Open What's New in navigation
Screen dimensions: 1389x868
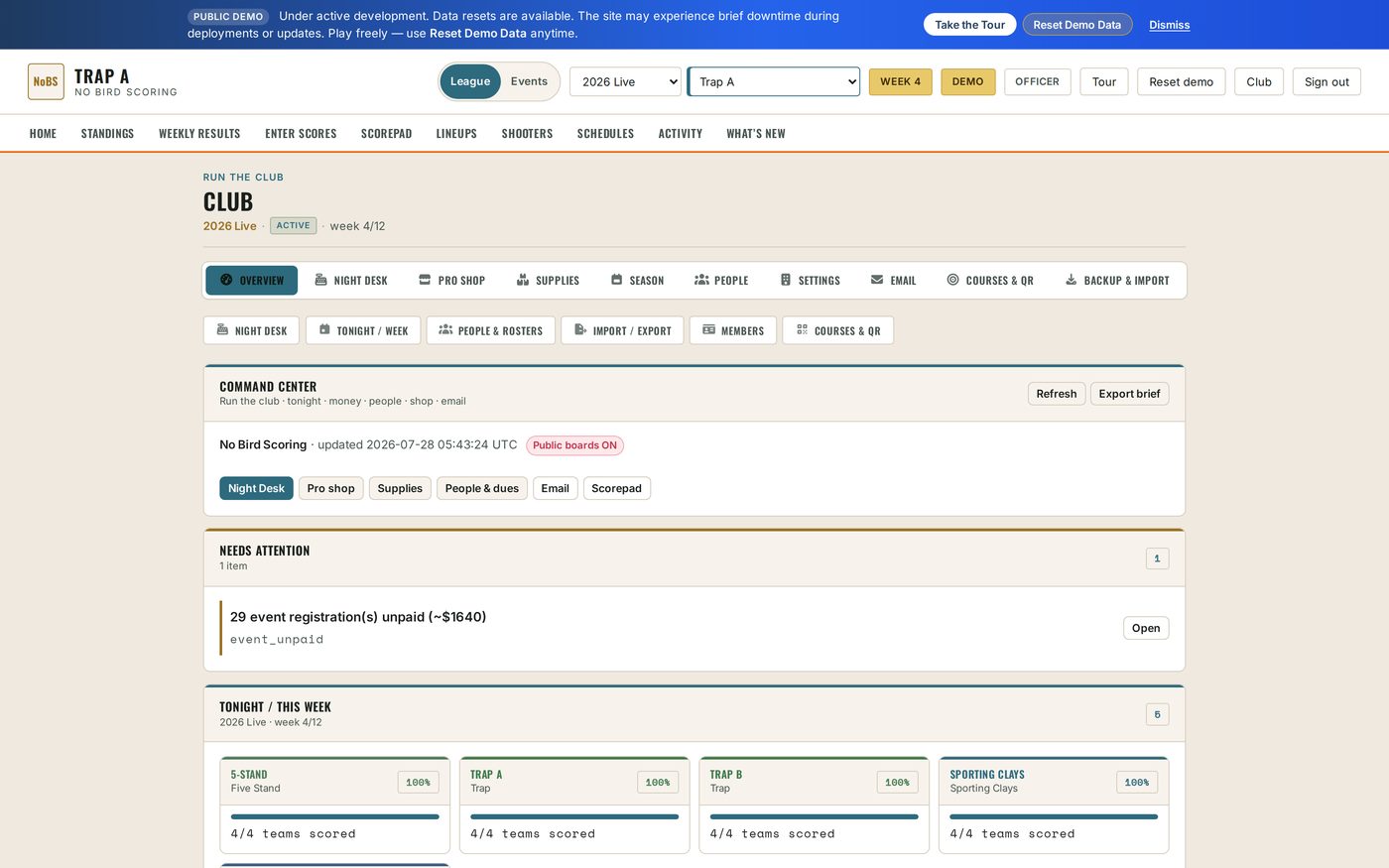pyautogui.click(x=756, y=133)
